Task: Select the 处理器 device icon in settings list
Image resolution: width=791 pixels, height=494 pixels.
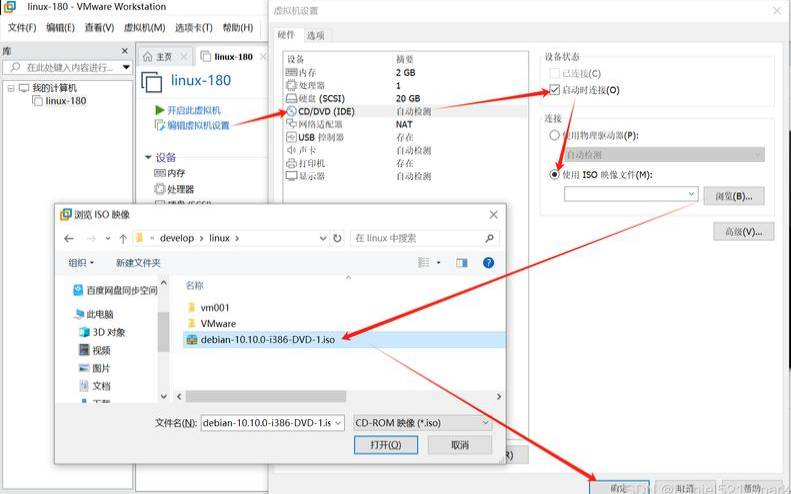Action: 292,85
